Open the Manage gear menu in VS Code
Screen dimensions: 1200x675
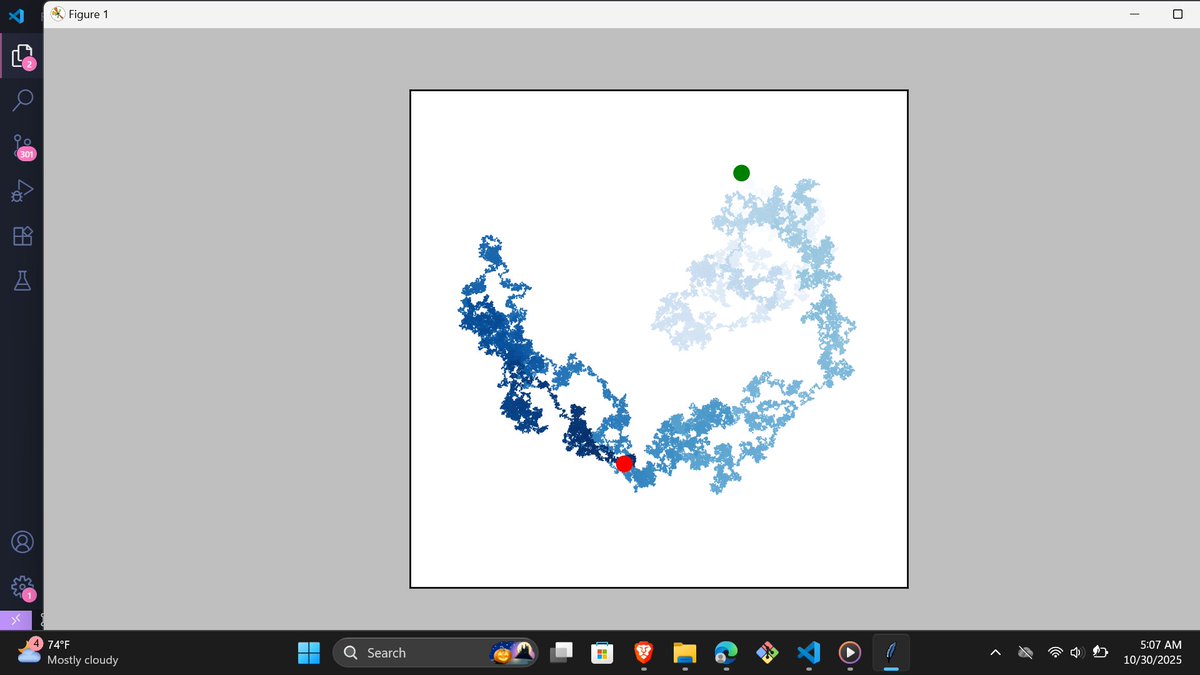(x=22, y=586)
